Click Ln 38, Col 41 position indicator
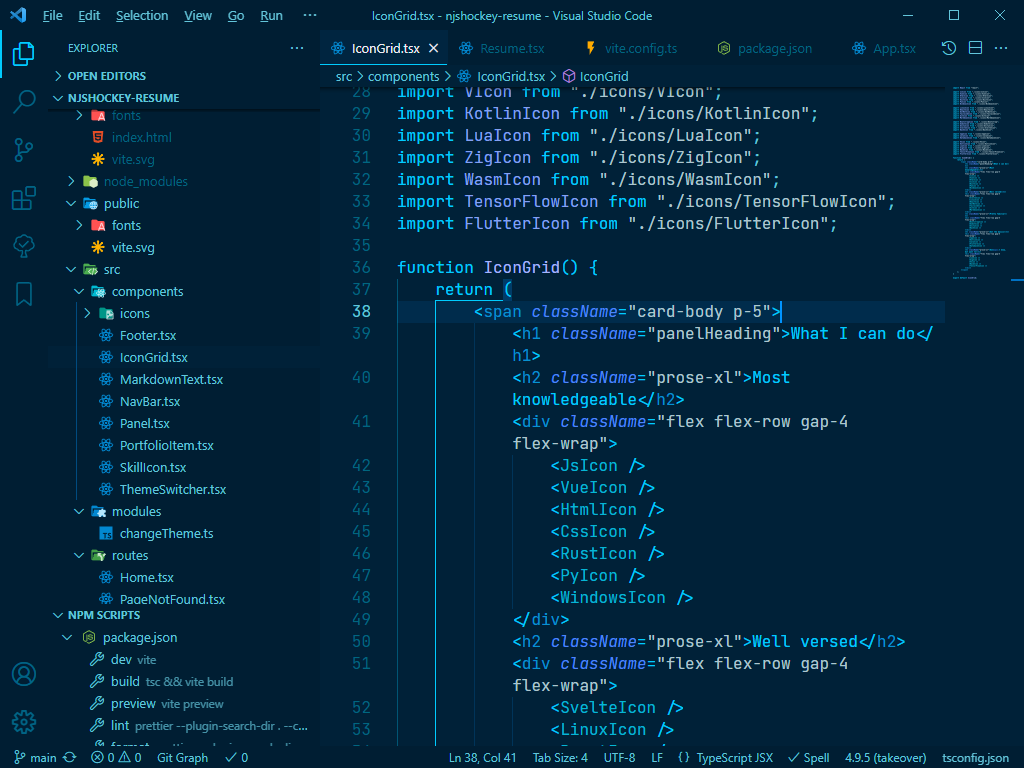Screen dimensions: 1024x768 pyautogui.click(x=482, y=758)
